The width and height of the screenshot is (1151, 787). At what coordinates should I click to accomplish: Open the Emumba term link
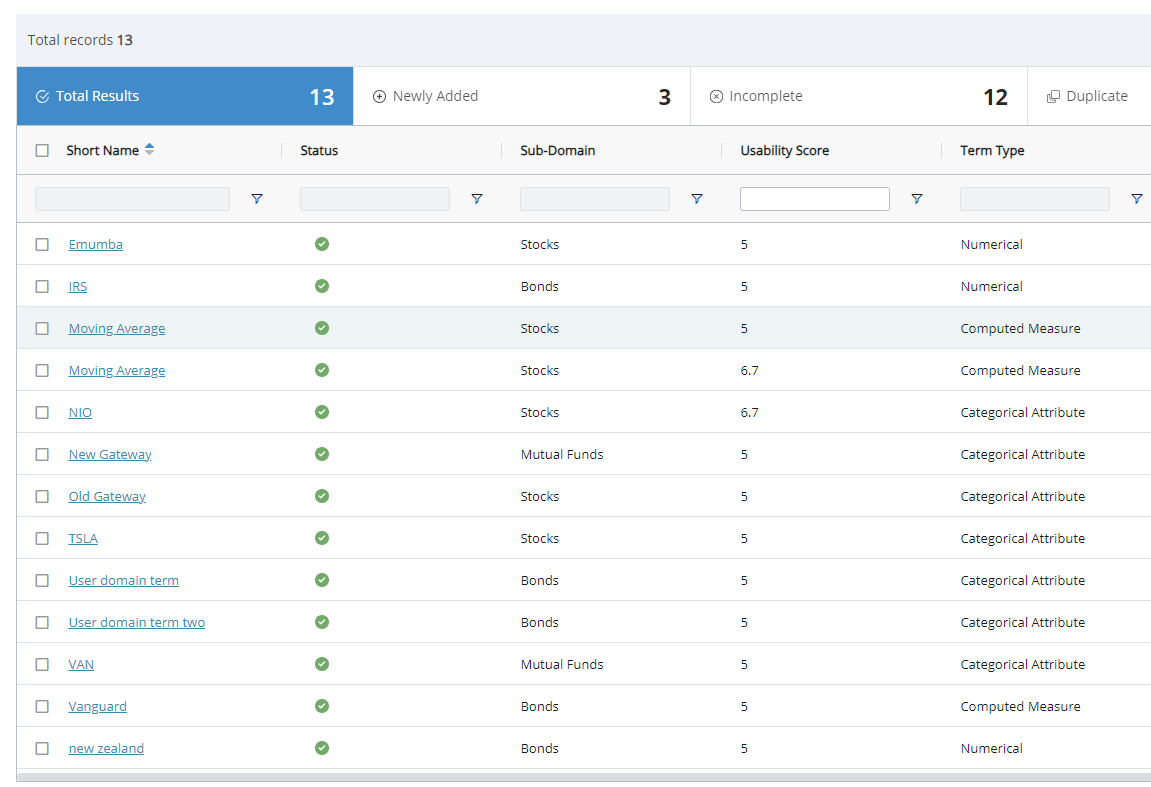point(95,244)
